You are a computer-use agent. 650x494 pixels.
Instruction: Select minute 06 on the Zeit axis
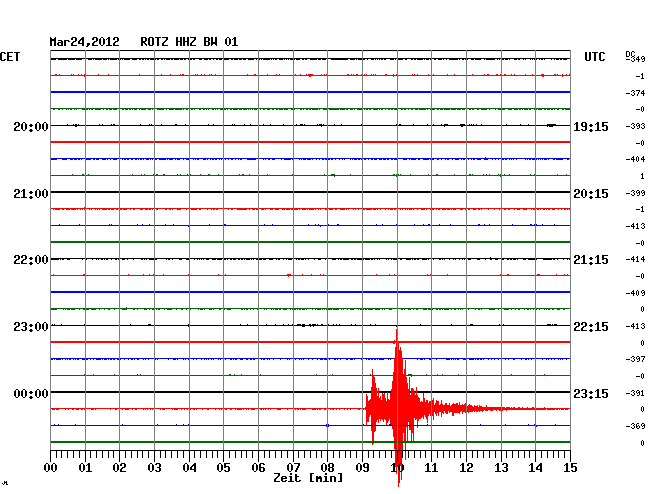[258, 468]
